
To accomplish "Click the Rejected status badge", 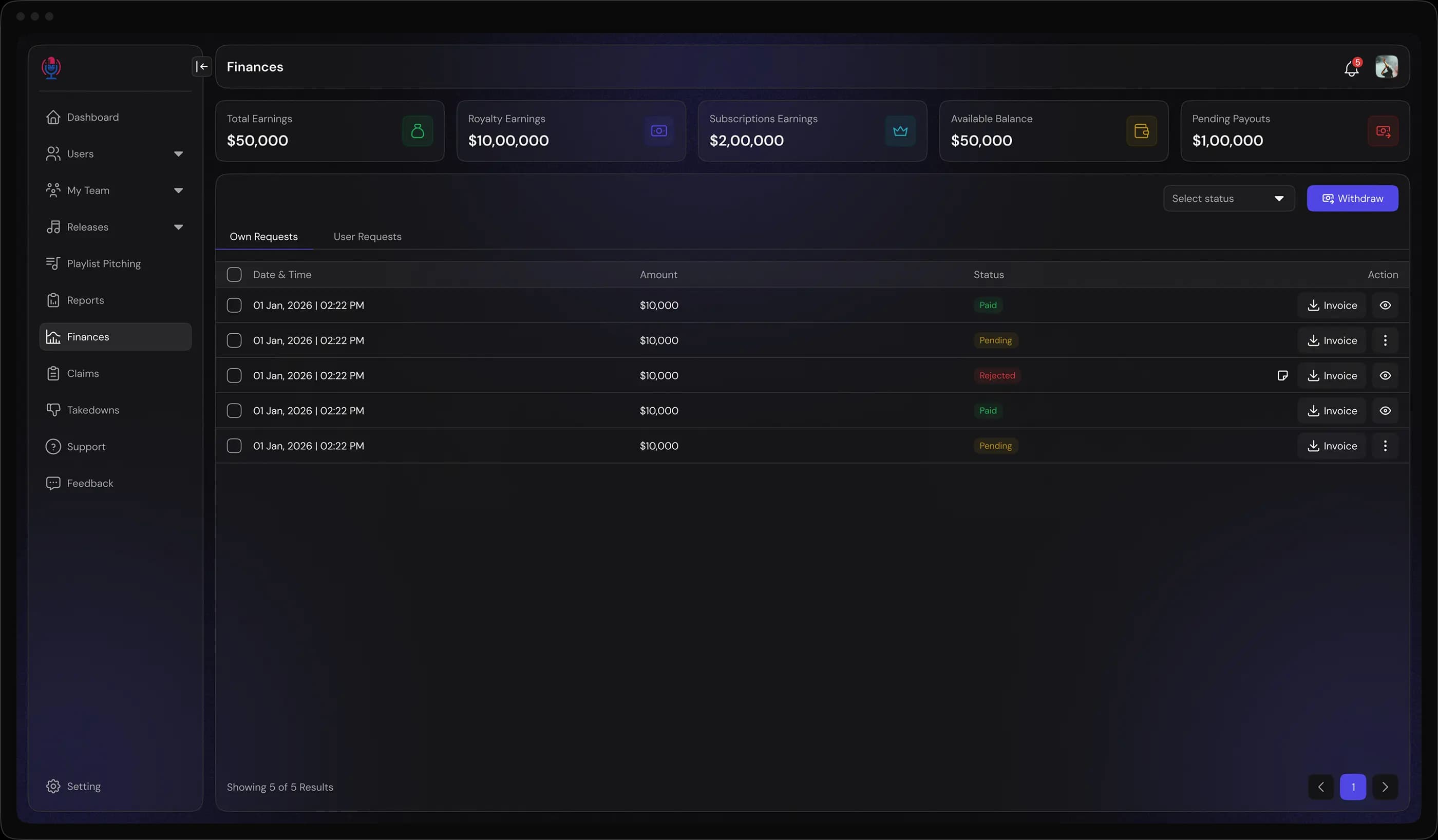I will 997,375.
